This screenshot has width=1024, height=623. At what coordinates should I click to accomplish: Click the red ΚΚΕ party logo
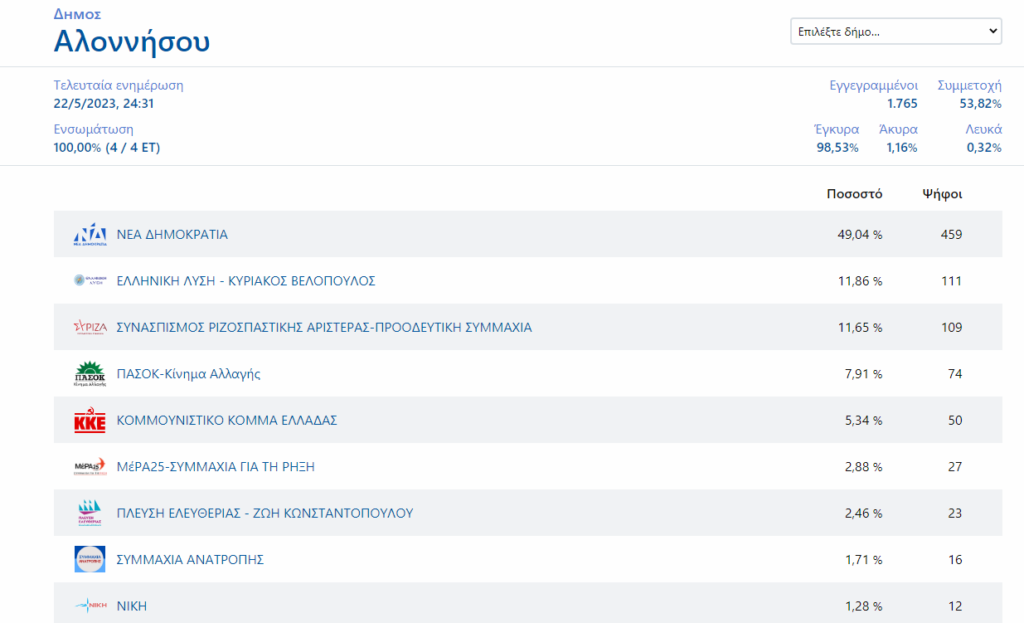89,421
